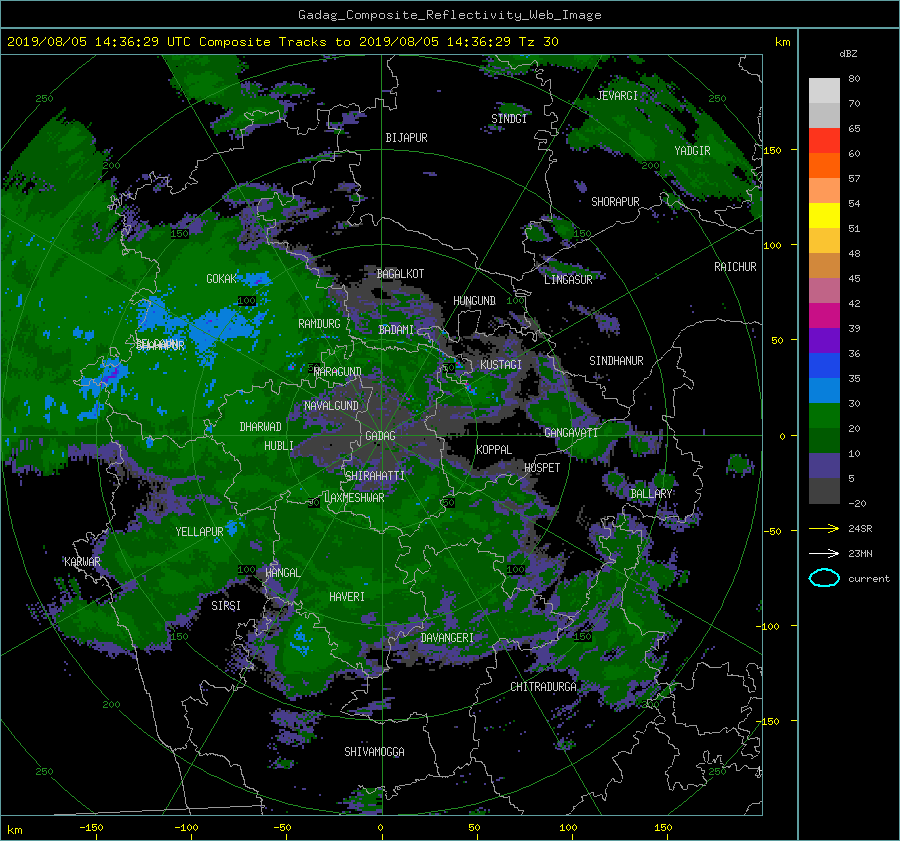This screenshot has width=900, height=841.
Task: Click the -150 bottom axis tick label
Action: point(91,828)
